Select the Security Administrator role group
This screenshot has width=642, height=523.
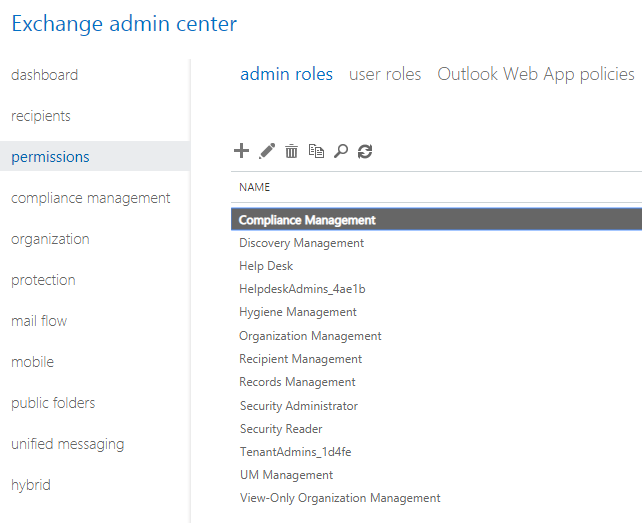point(298,406)
